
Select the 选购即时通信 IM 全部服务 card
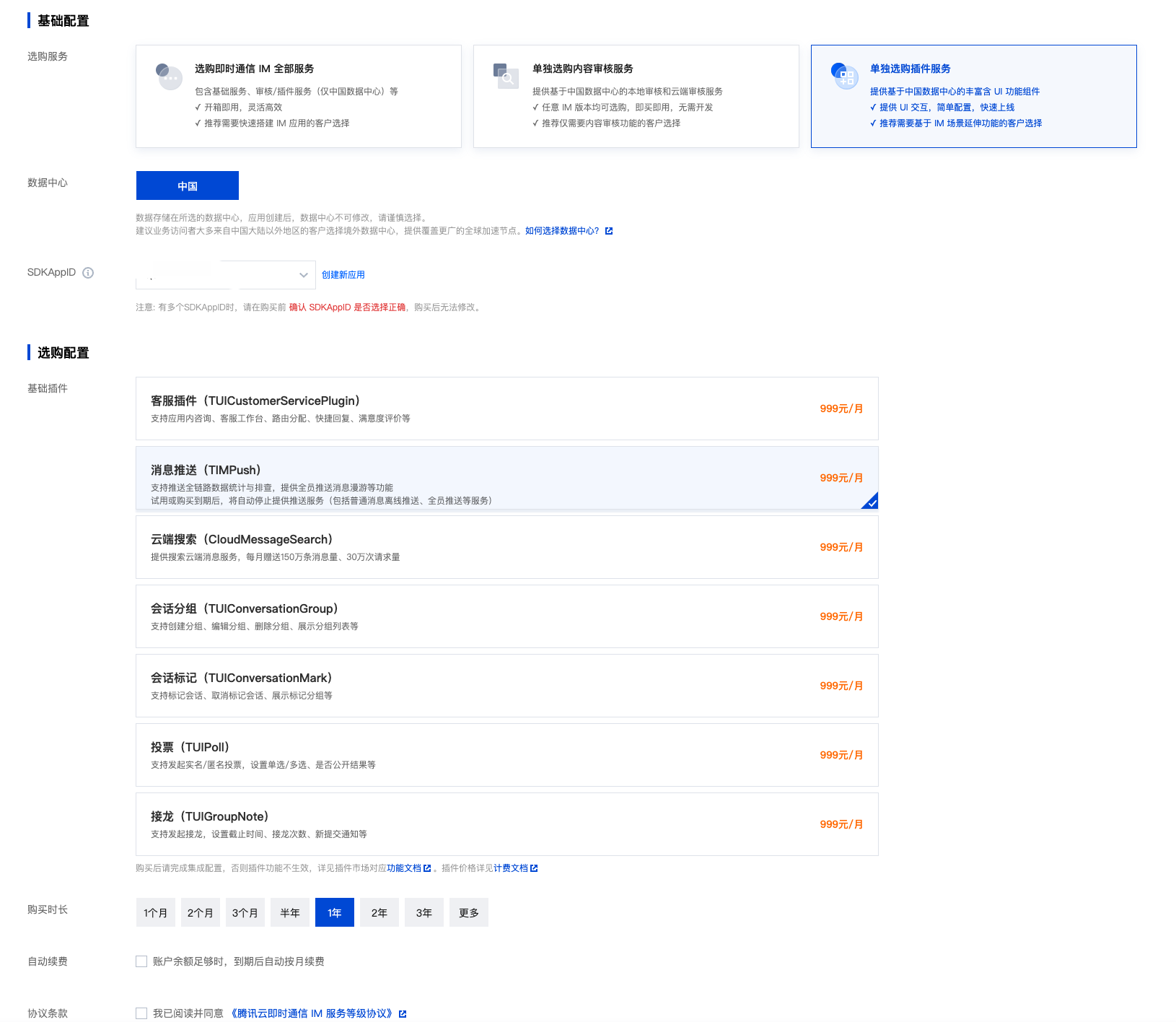pos(299,96)
